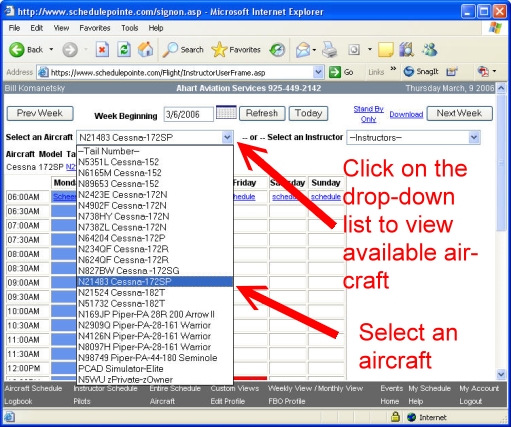Image resolution: width=511 pixels, height=427 pixels.
Task: Open the Help menu
Action: pyautogui.click(x=156, y=28)
